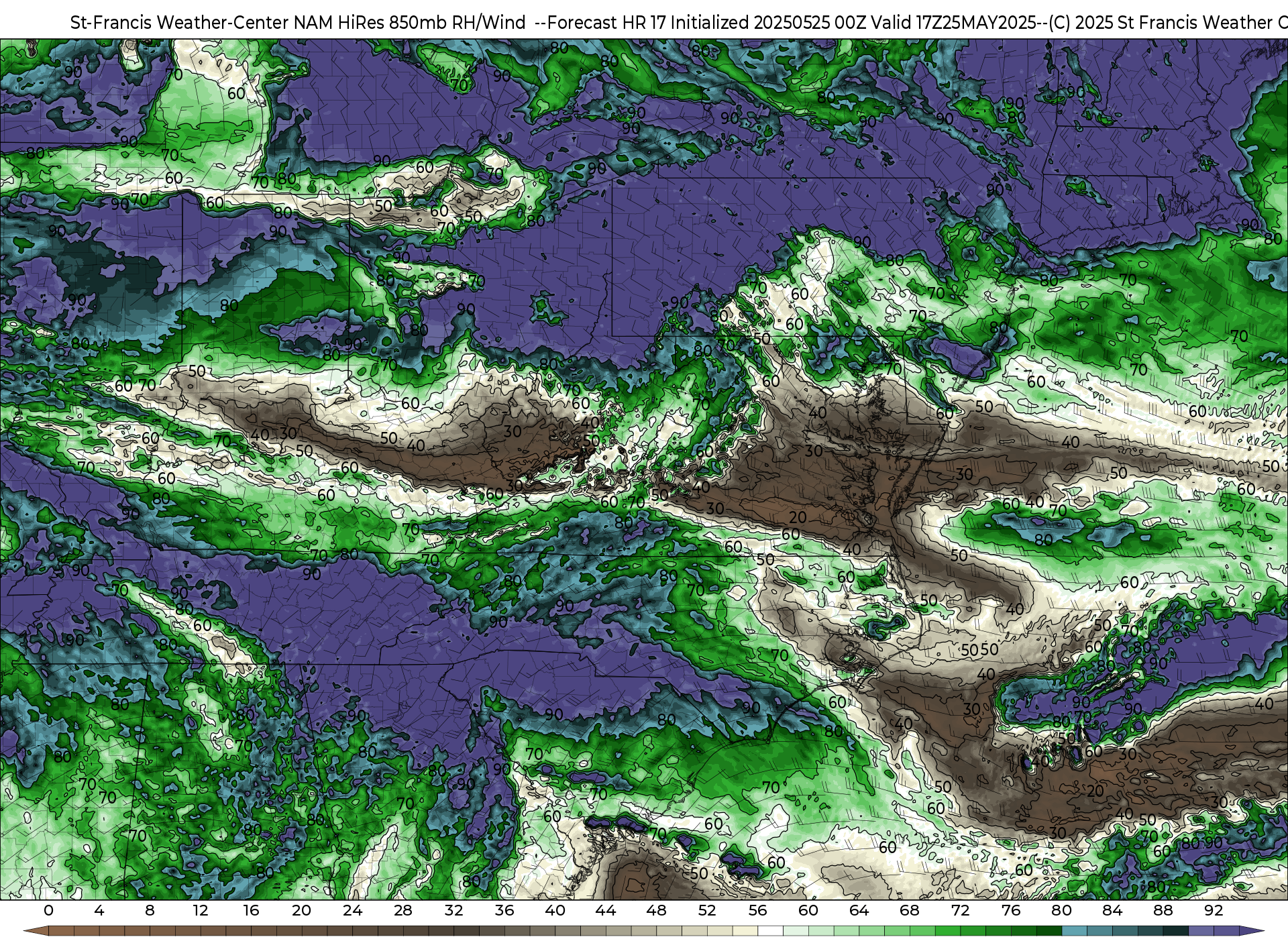Click the white swatch below colorbar label 56

pos(770,932)
